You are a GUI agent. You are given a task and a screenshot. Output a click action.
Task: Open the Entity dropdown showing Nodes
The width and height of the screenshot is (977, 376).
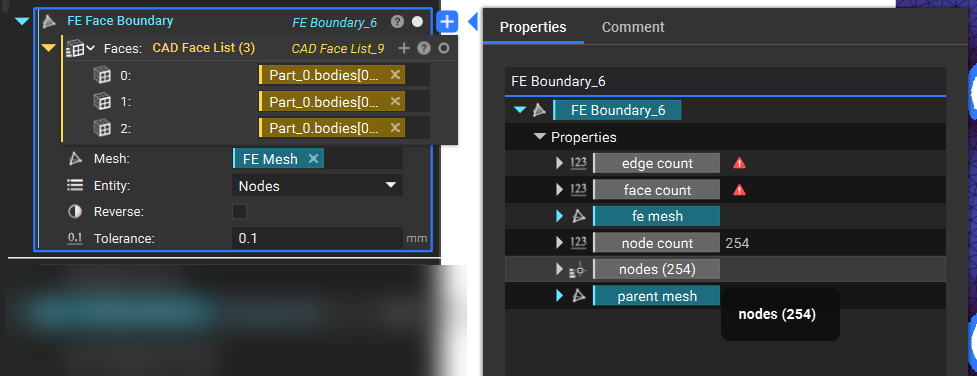317,186
